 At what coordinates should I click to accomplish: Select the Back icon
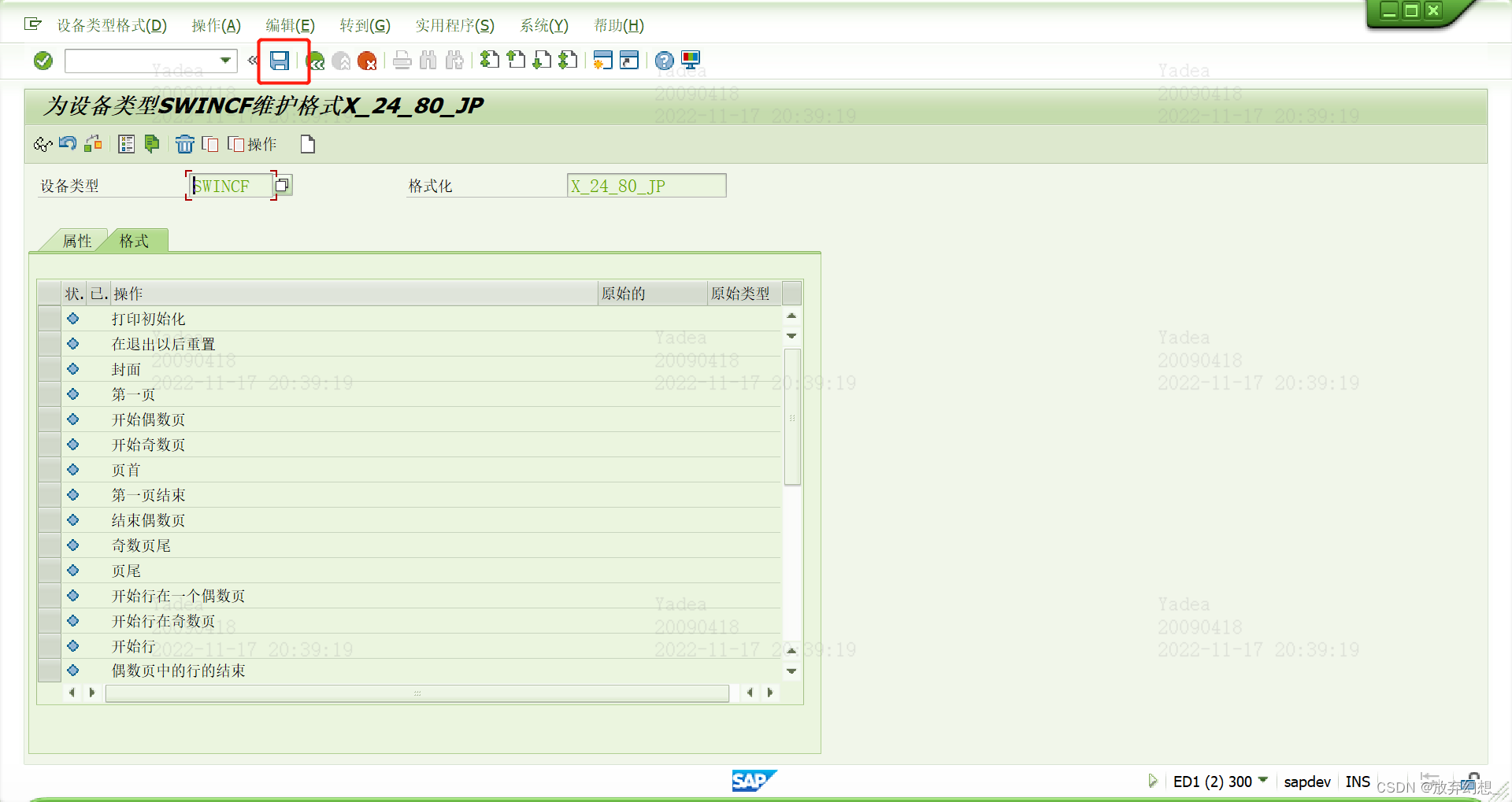(x=315, y=61)
